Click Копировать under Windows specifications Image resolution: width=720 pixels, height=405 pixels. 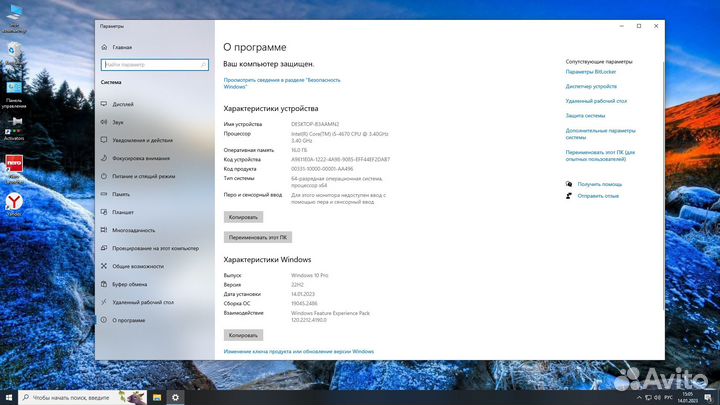click(243, 335)
